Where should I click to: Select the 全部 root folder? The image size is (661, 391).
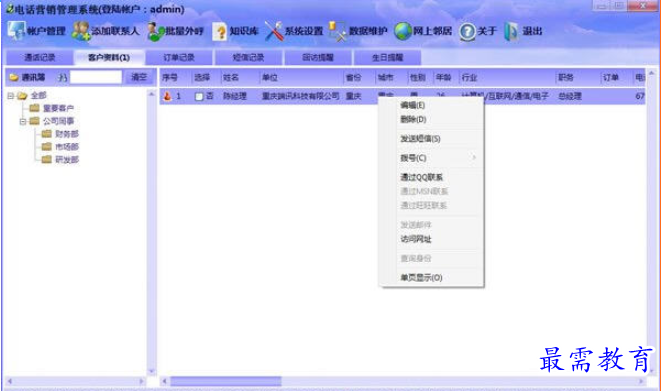click(x=38, y=96)
